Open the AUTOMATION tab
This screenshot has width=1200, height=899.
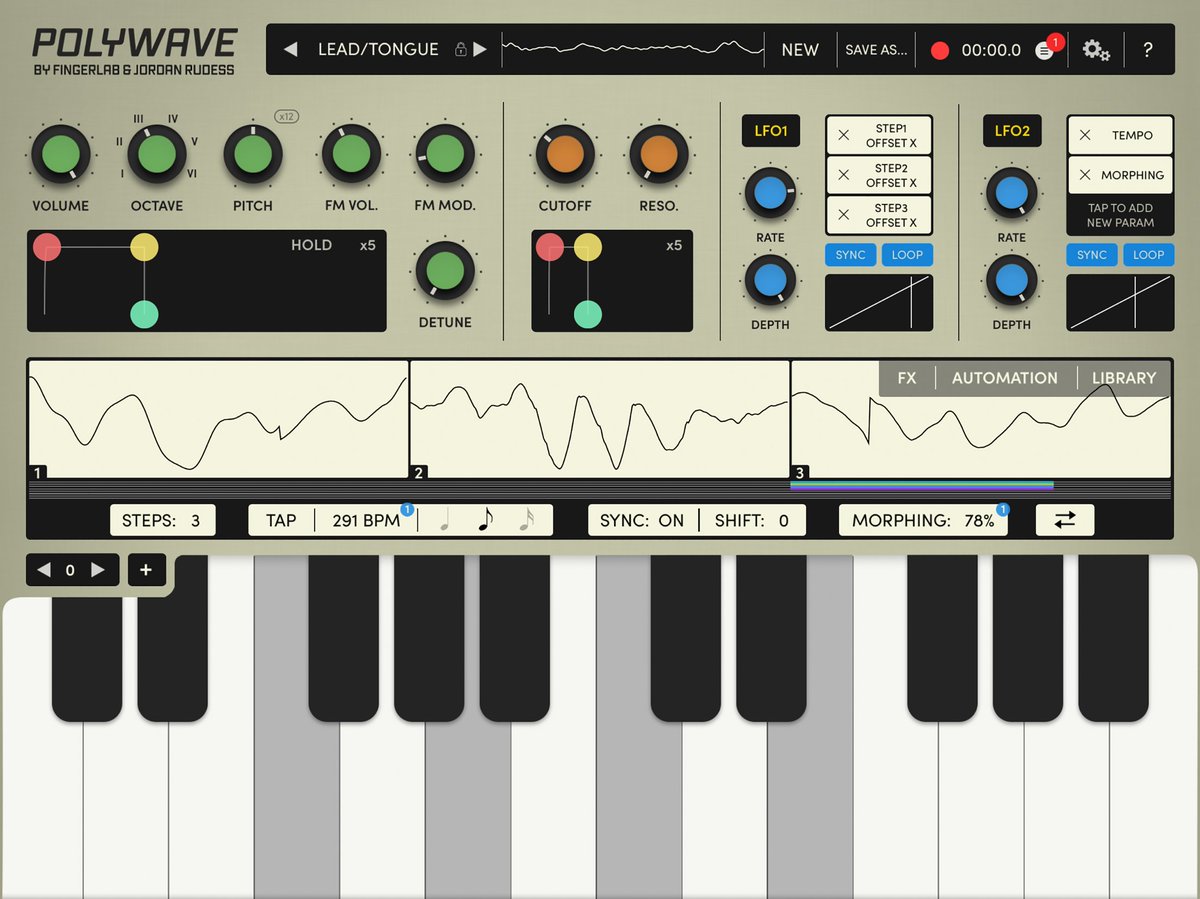pos(1005,378)
